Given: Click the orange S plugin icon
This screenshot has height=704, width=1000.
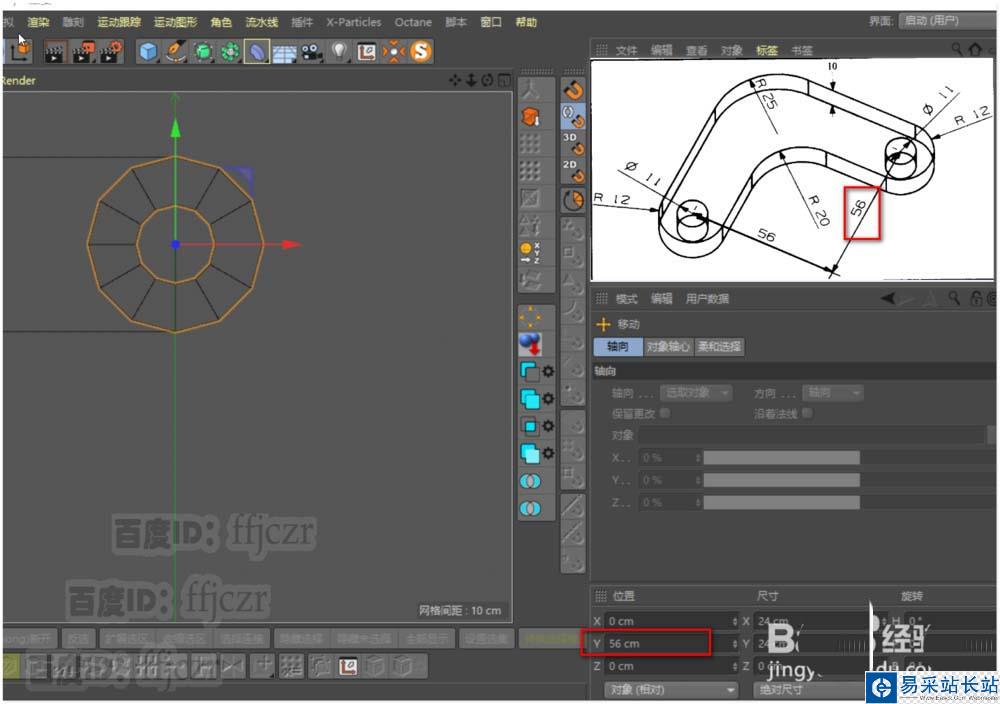Looking at the screenshot, I should [421, 52].
